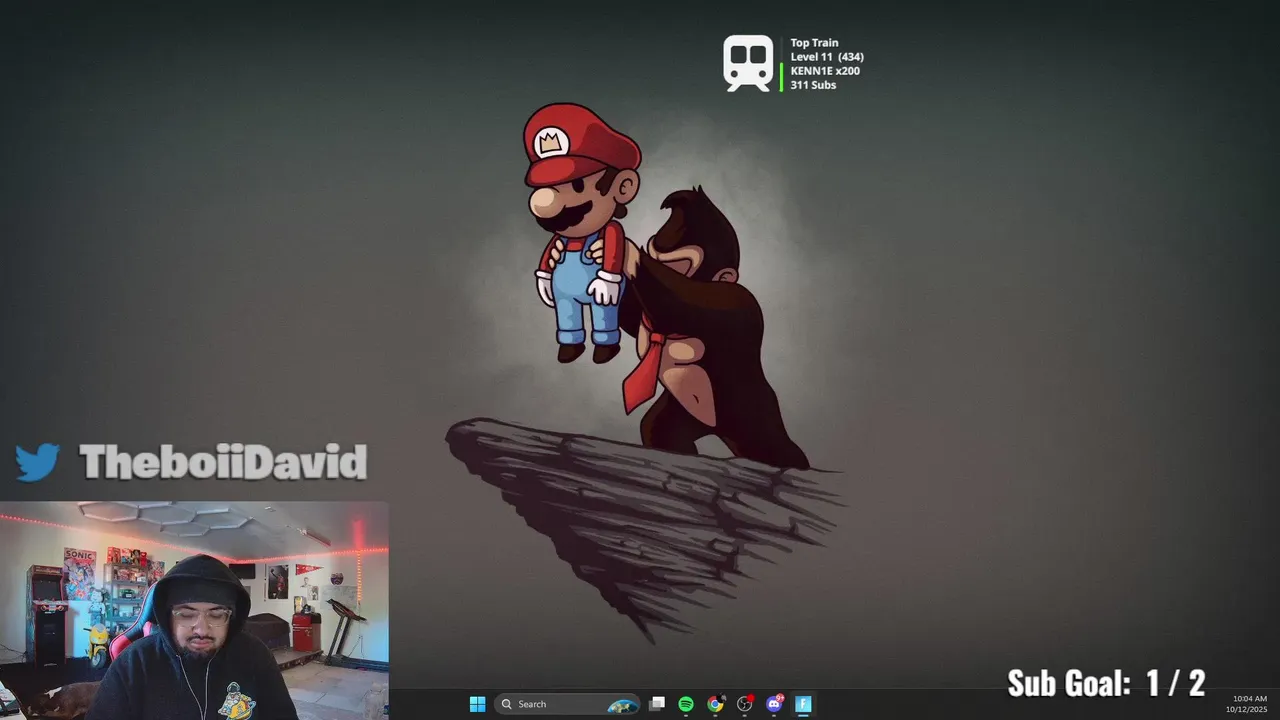Click the "311 Subs" text

(x=813, y=85)
